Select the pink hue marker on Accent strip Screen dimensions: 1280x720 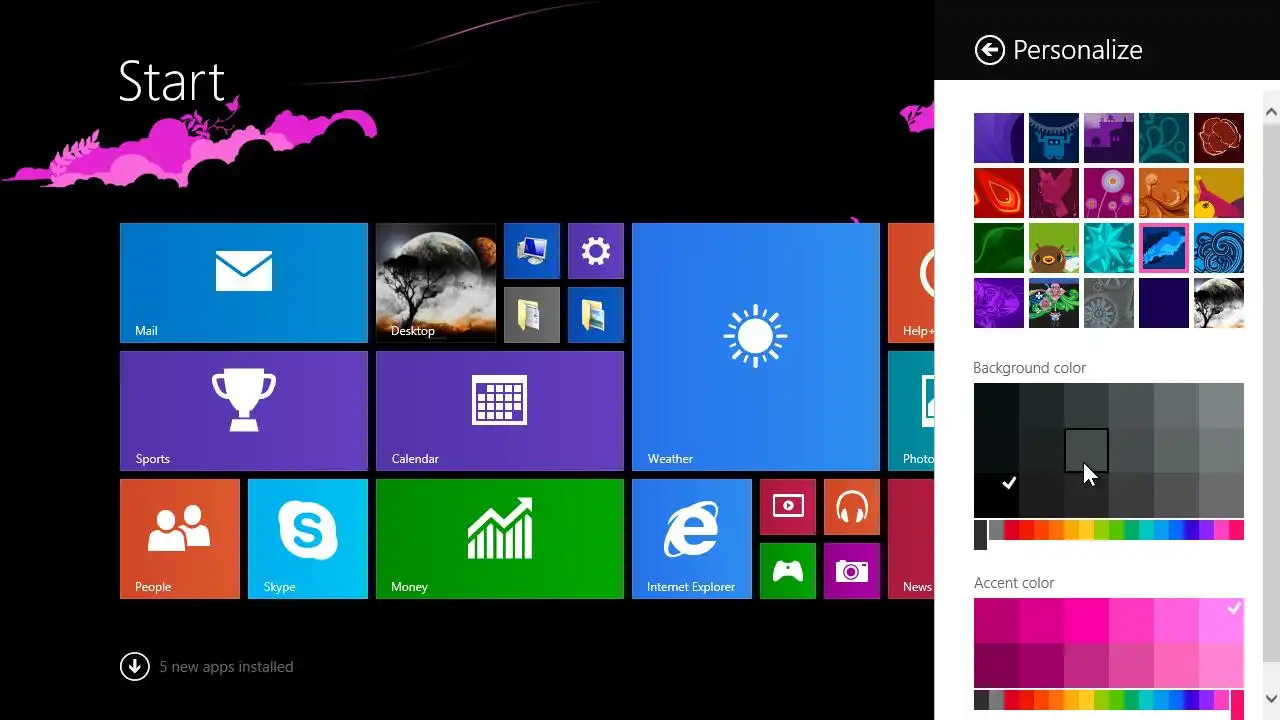(x=1237, y=704)
